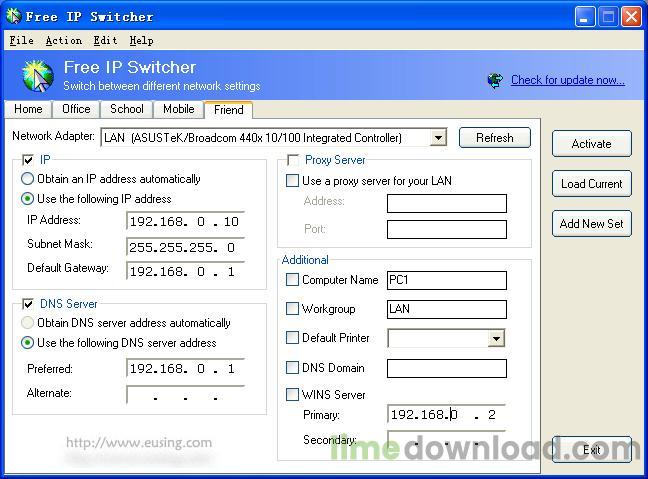Enable the WINS Server checkbox
Viewport: 648px width, 479px height.
[292, 395]
